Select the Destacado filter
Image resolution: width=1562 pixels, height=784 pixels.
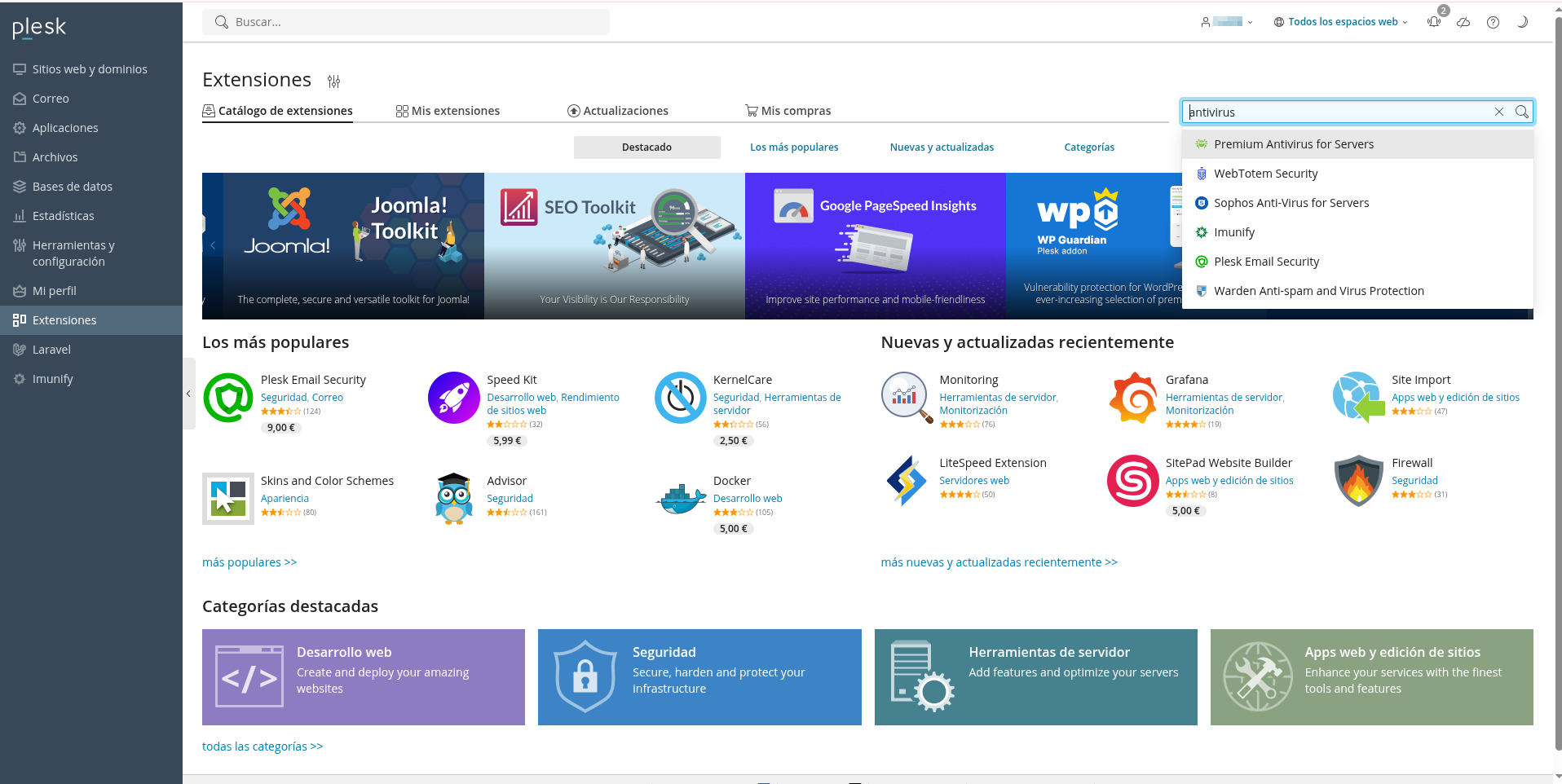coord(647,148)
